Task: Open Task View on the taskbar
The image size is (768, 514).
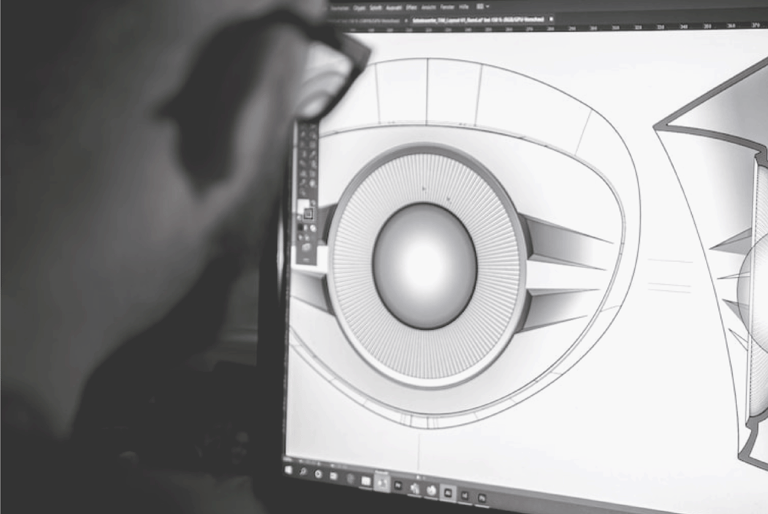Action: (334, 476)
